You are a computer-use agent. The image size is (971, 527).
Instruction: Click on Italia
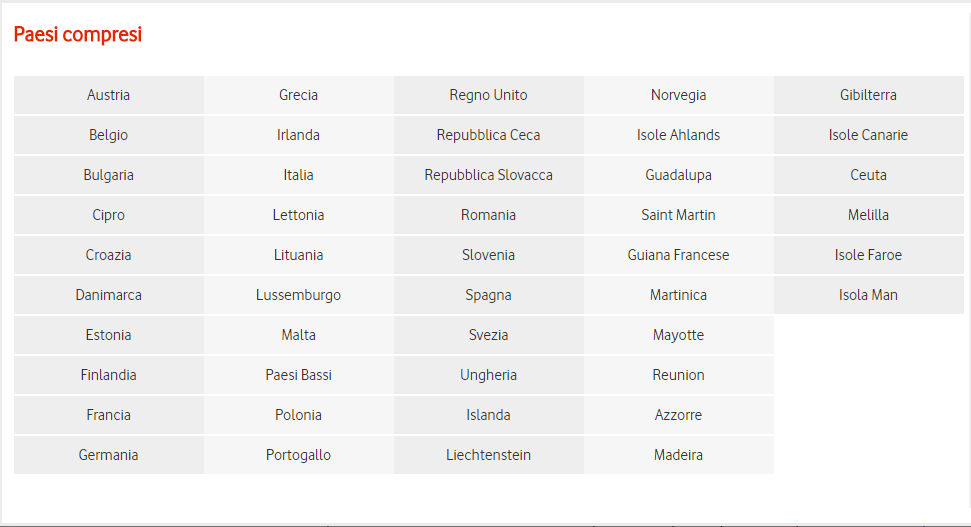pyautogui.click(x=298, y=175)
